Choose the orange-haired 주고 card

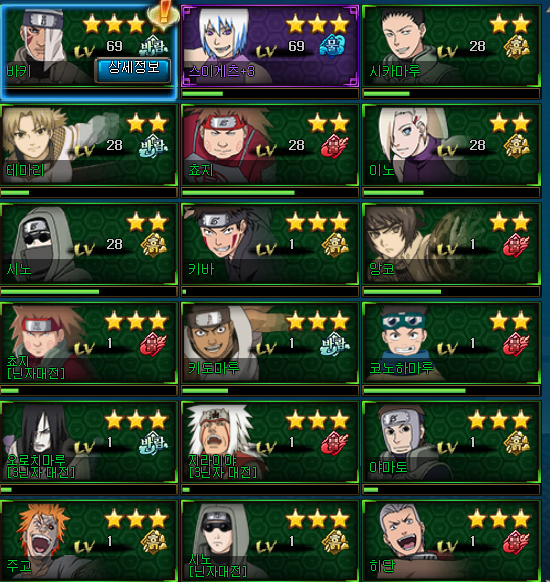coord(89,541)
